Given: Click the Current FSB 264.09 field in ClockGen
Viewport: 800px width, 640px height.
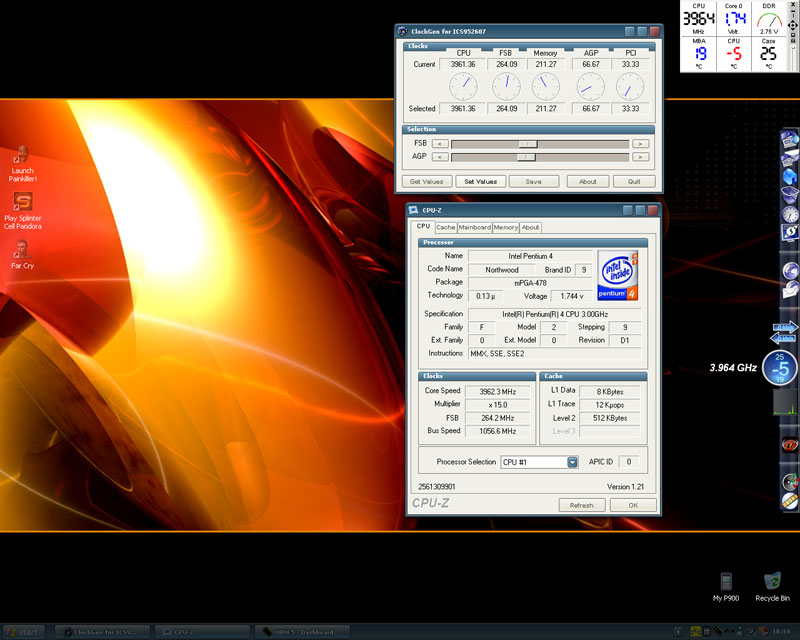Looking at the screenshot, I should click(x=506, y=64).
